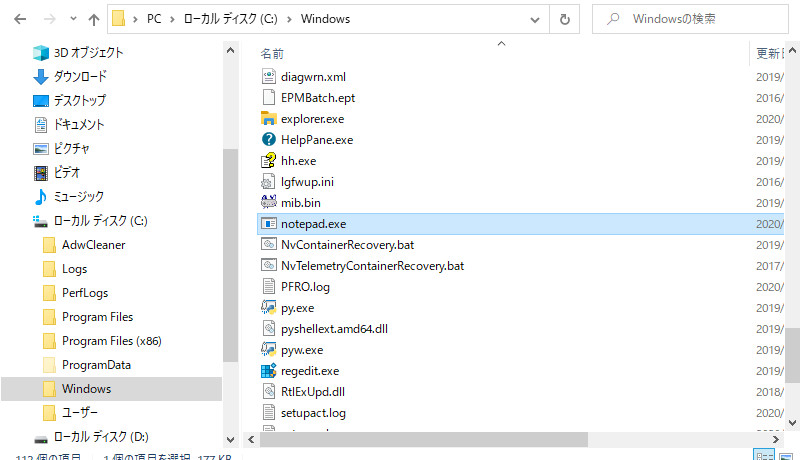
Task: Click the folder icon in the address bar
Action: click(118, 19)
